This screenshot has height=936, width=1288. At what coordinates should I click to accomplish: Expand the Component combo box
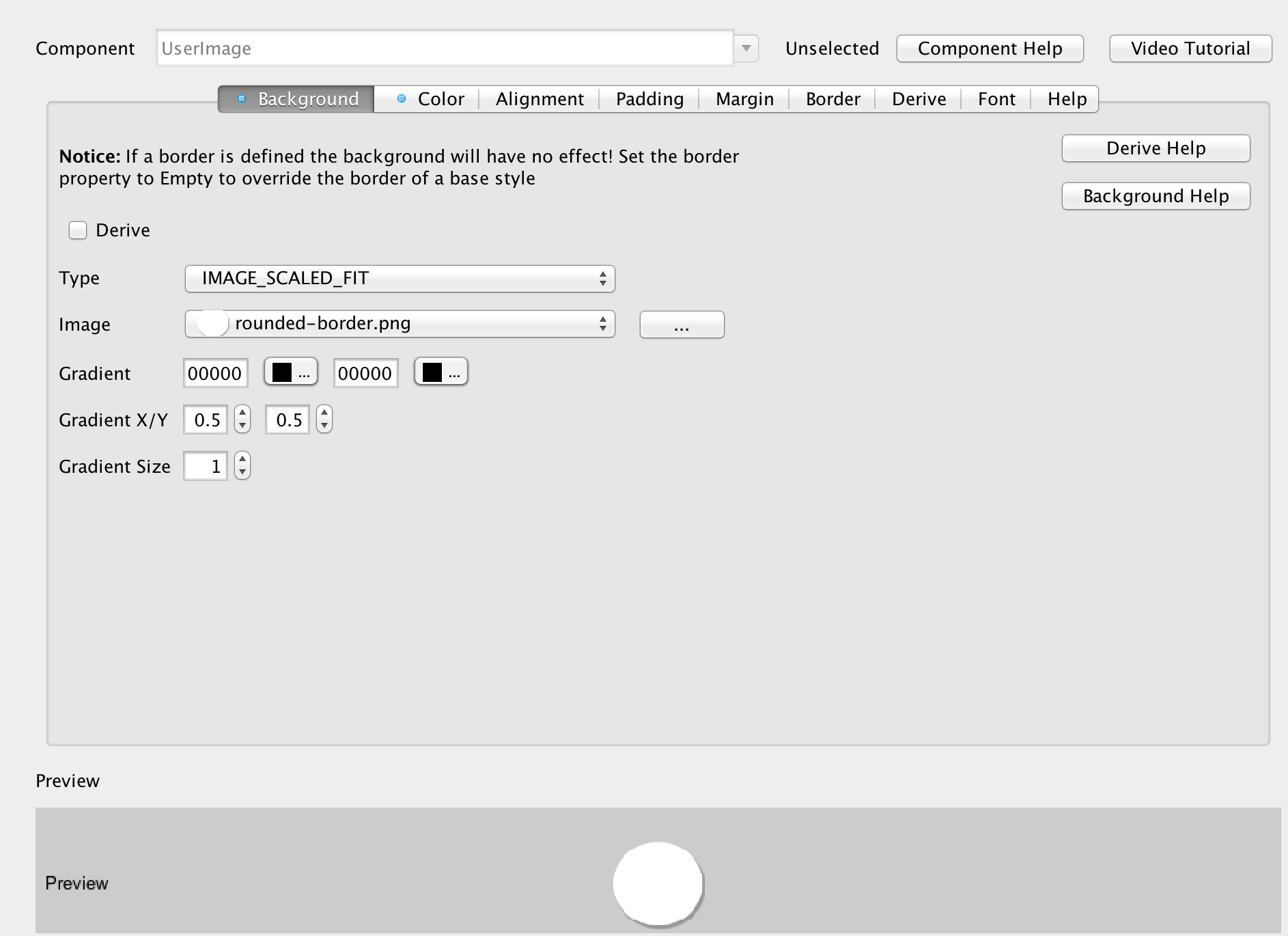click(x=747, y=48)
